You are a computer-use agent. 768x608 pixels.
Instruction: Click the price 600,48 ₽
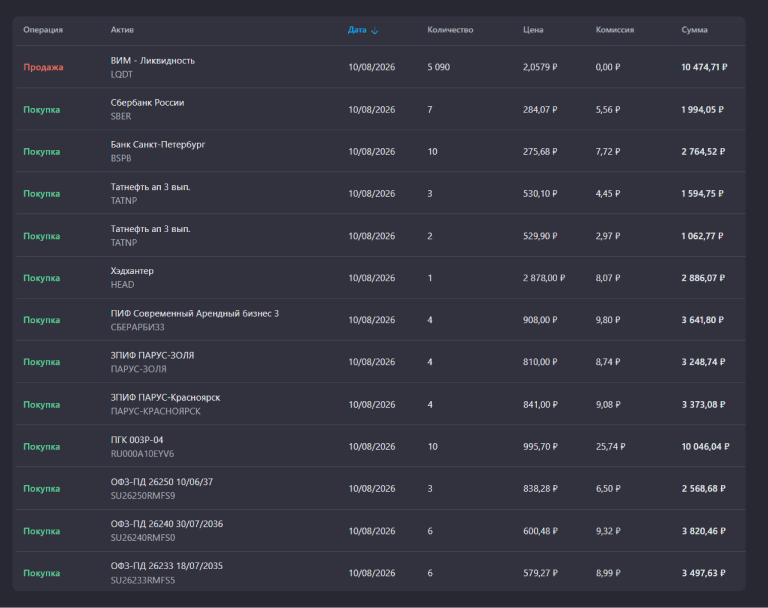[x=540, y=531]
